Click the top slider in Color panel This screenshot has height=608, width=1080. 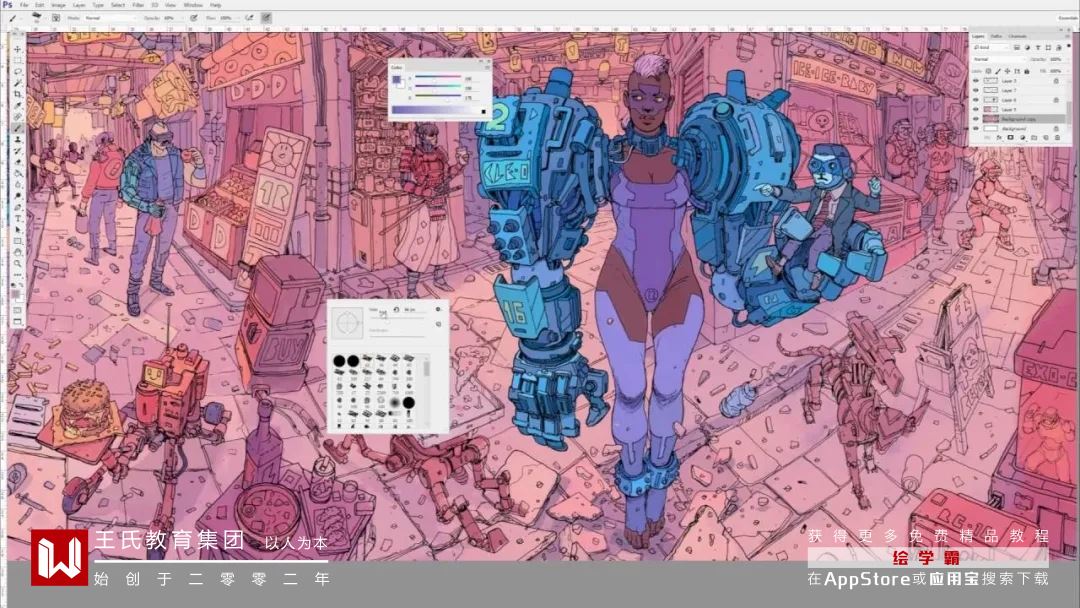[438, 77]
